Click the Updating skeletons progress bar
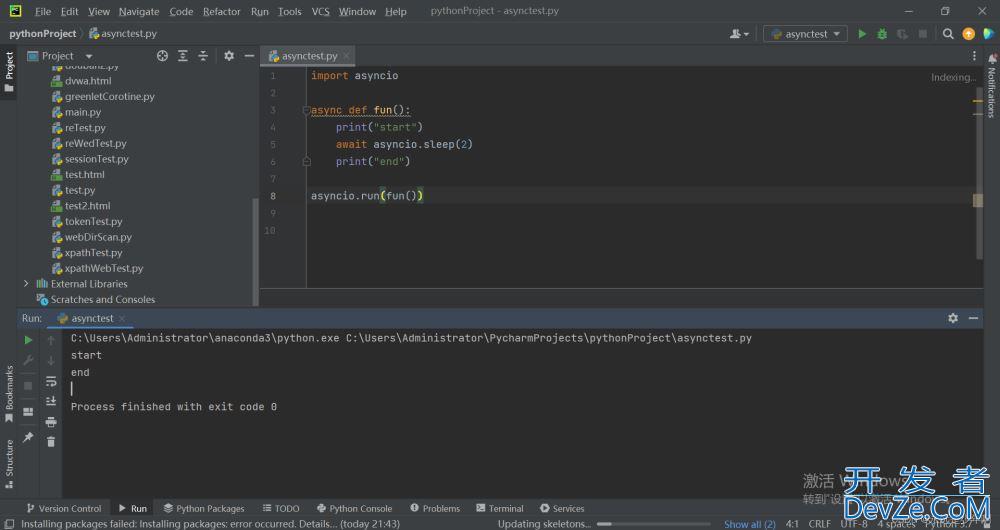 click(x=654, y=524)
